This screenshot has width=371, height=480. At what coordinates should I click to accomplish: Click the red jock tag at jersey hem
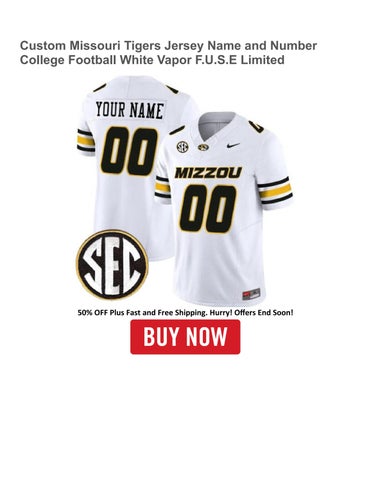251,294
